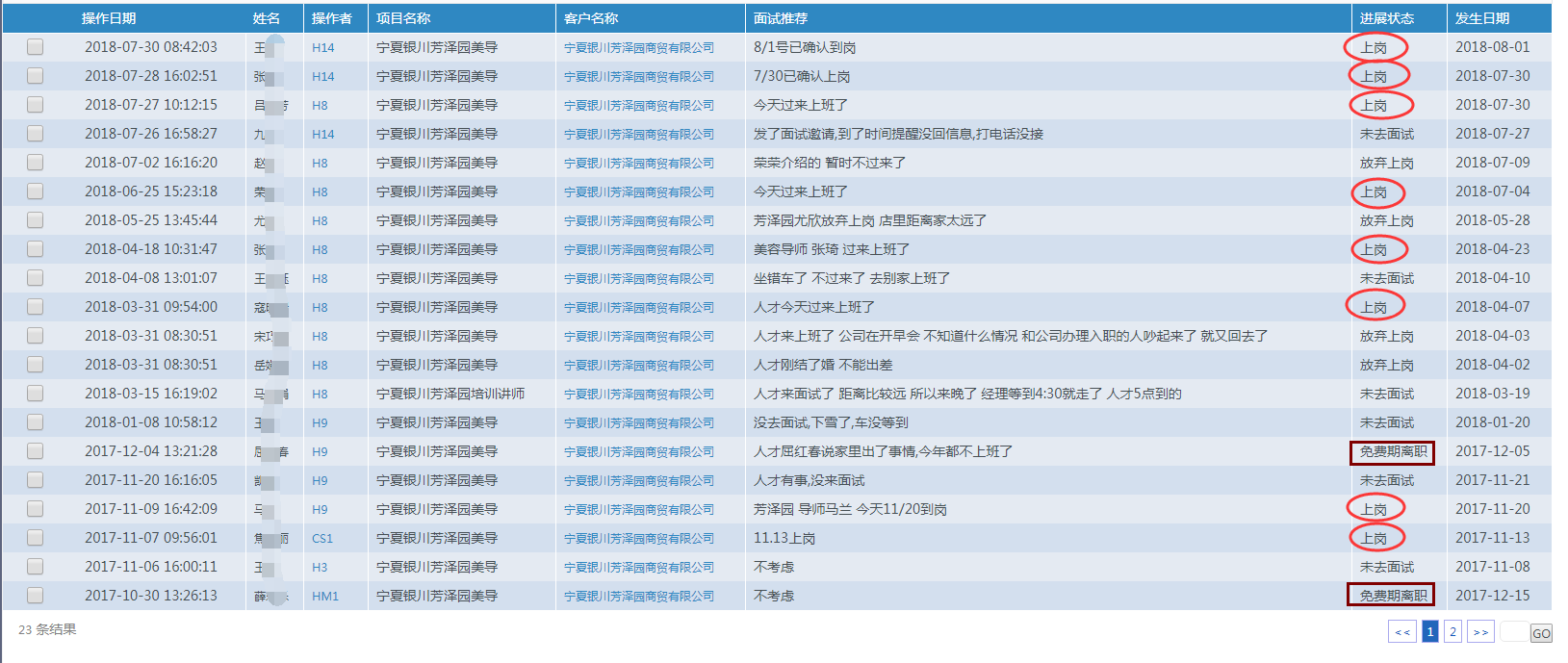This screenshot has width=1568, height=663.
Task: Click status 放弃上岗 in the 2018-07-09 row
Action: pyautogui.click(x=1387, y=163)
